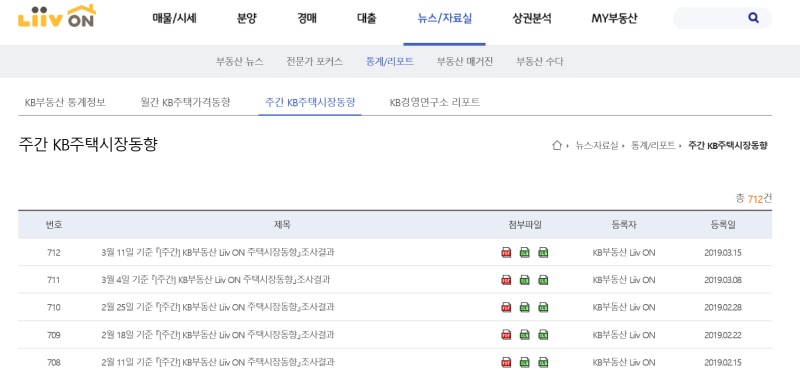Click the date 2019.03.15
This screenshot has width=800, height=372.
pyautogui.click(x=723, y=253)
